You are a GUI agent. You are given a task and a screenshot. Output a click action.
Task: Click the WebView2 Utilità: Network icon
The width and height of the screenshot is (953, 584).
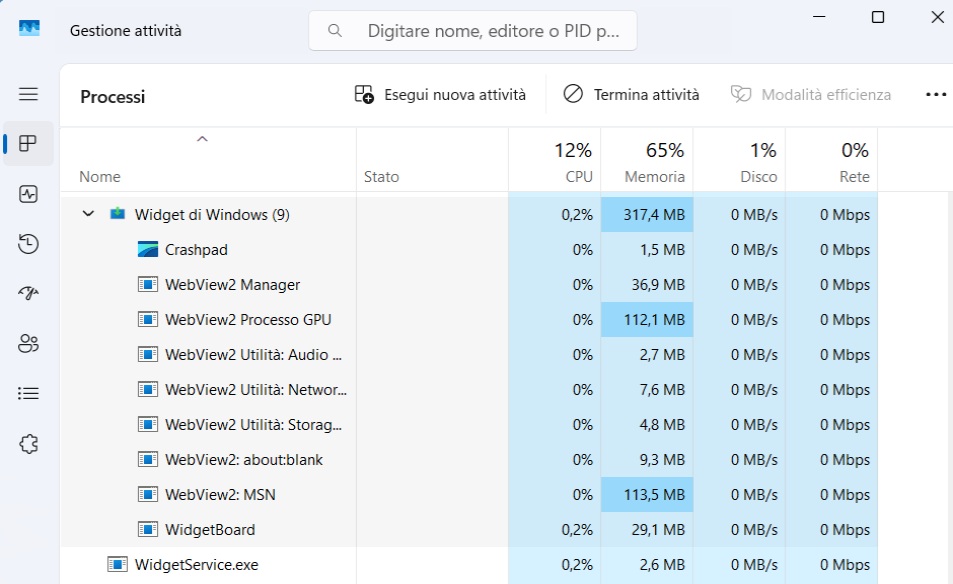[x=148, y=390]
